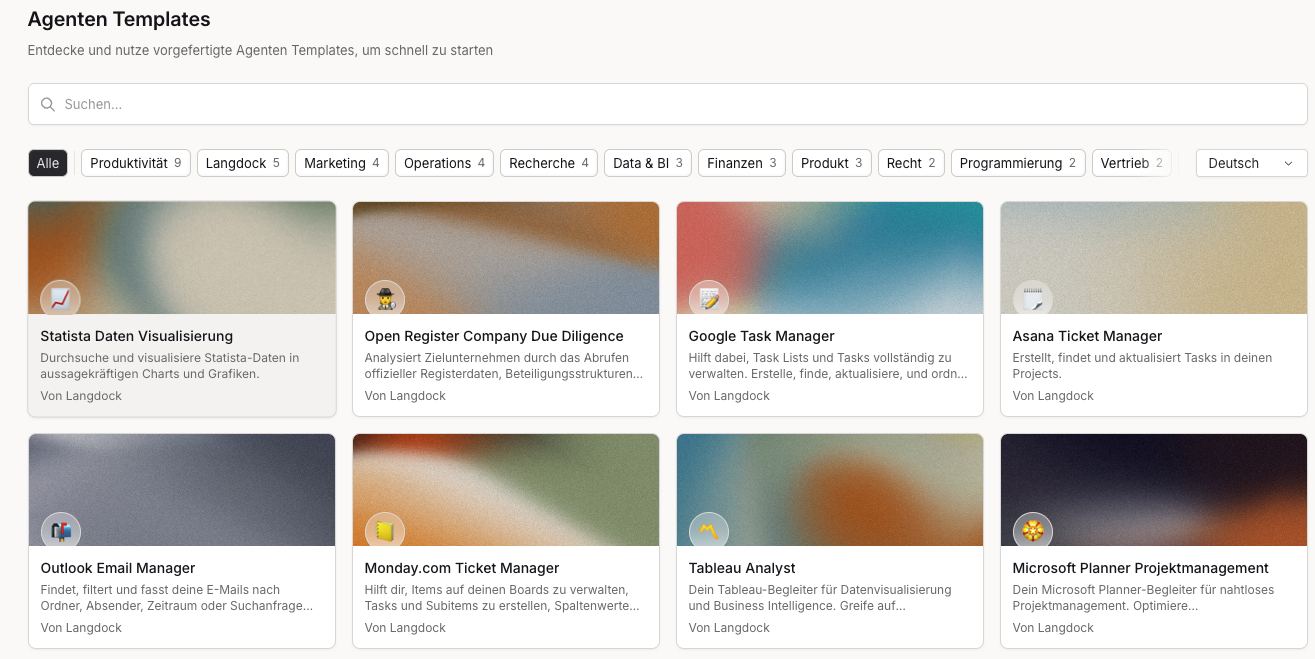The image size is (1315, 659).
Task: Click 'Von Langdock' under Tableau Analyst
Action: (729, 628)
